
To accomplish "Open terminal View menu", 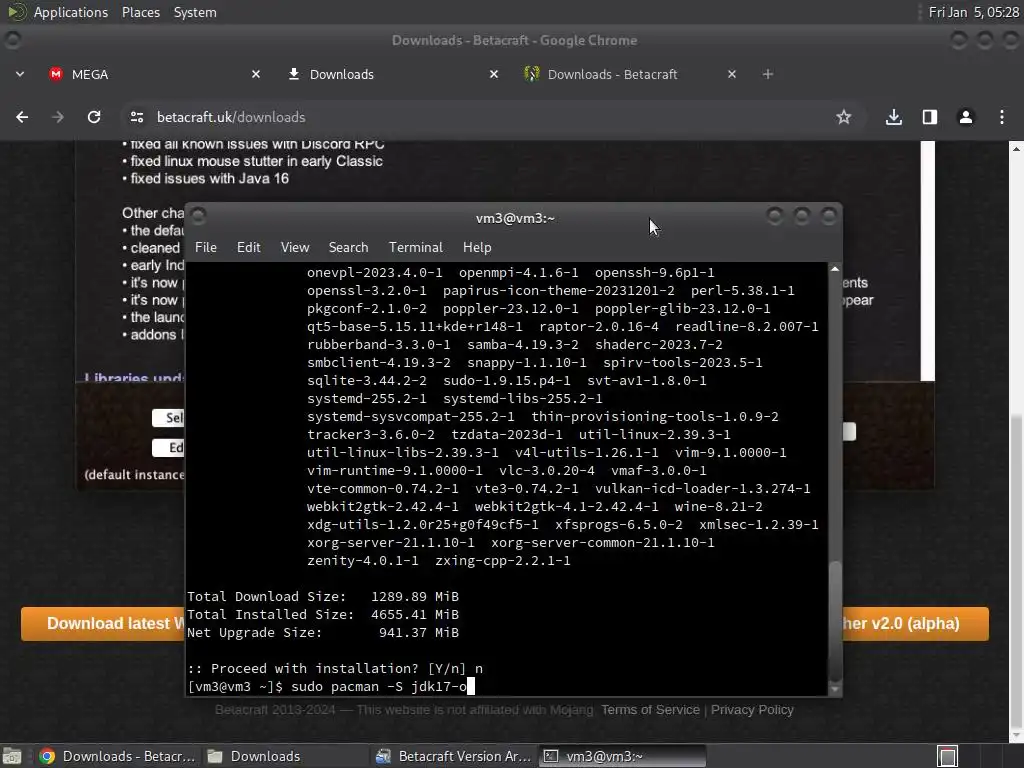I will [295, 248].
